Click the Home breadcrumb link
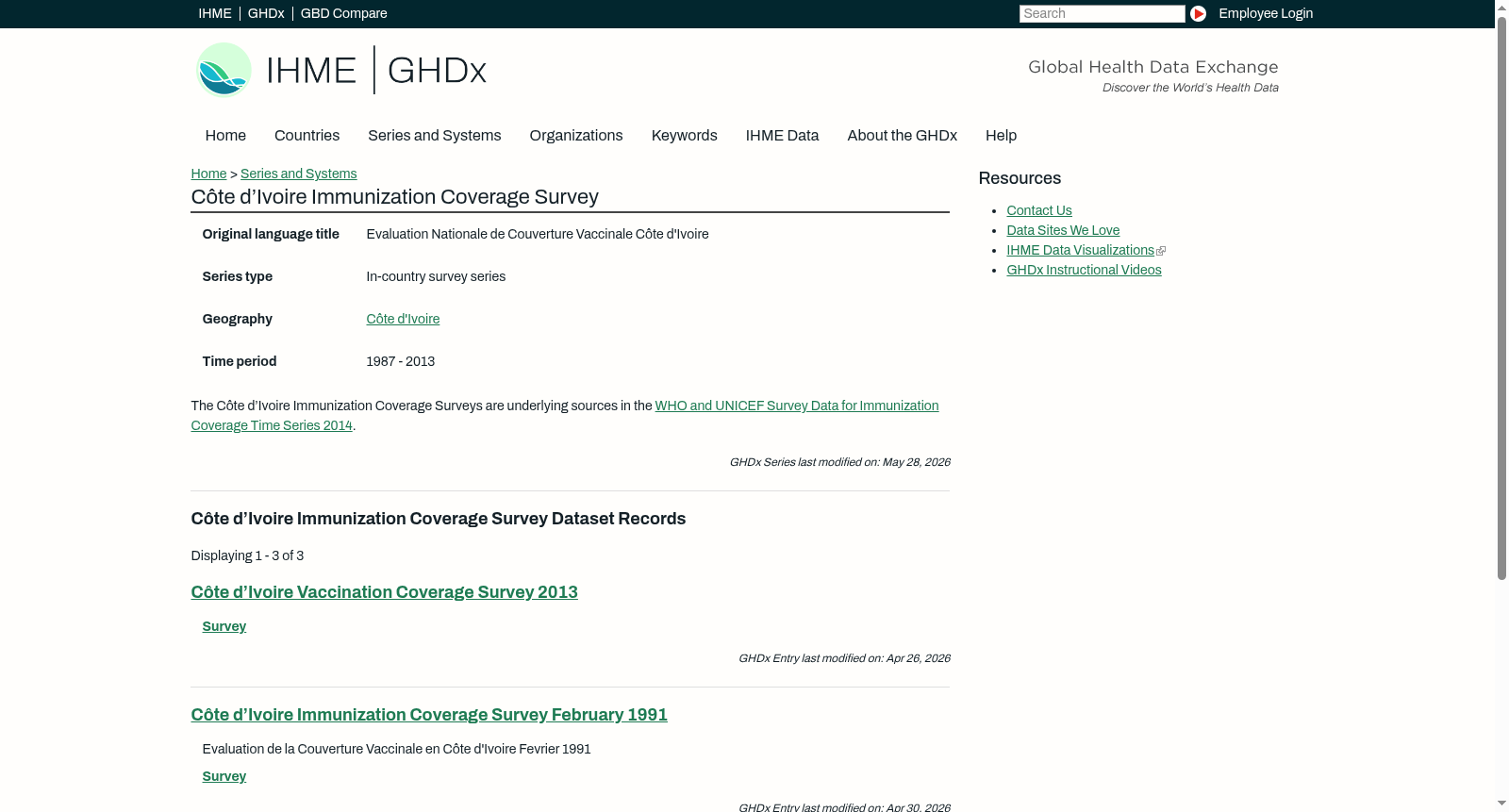The width and height of the screenshot is (1509, 812). click(x=208, y=174)
